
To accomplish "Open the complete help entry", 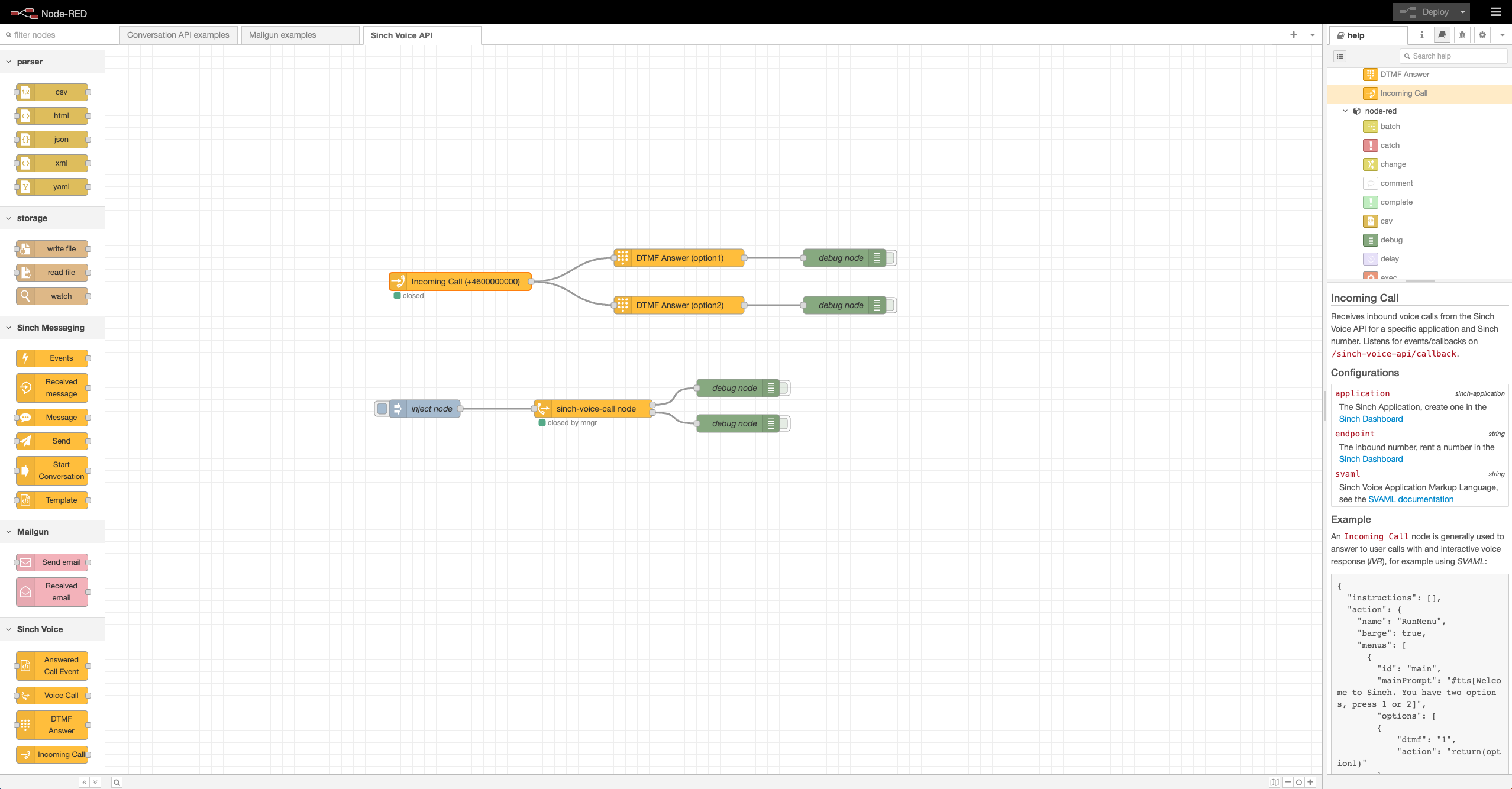I will point(1420,202).
